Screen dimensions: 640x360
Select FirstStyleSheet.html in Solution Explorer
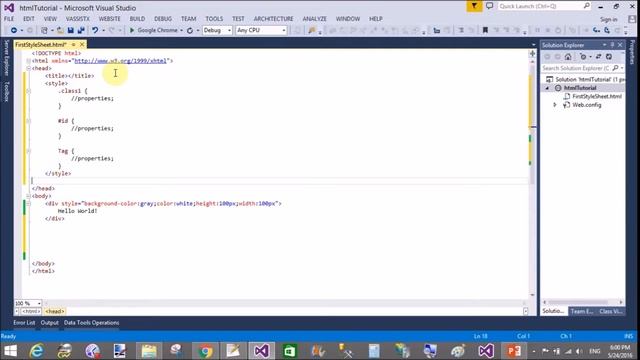tap(597, 97)
